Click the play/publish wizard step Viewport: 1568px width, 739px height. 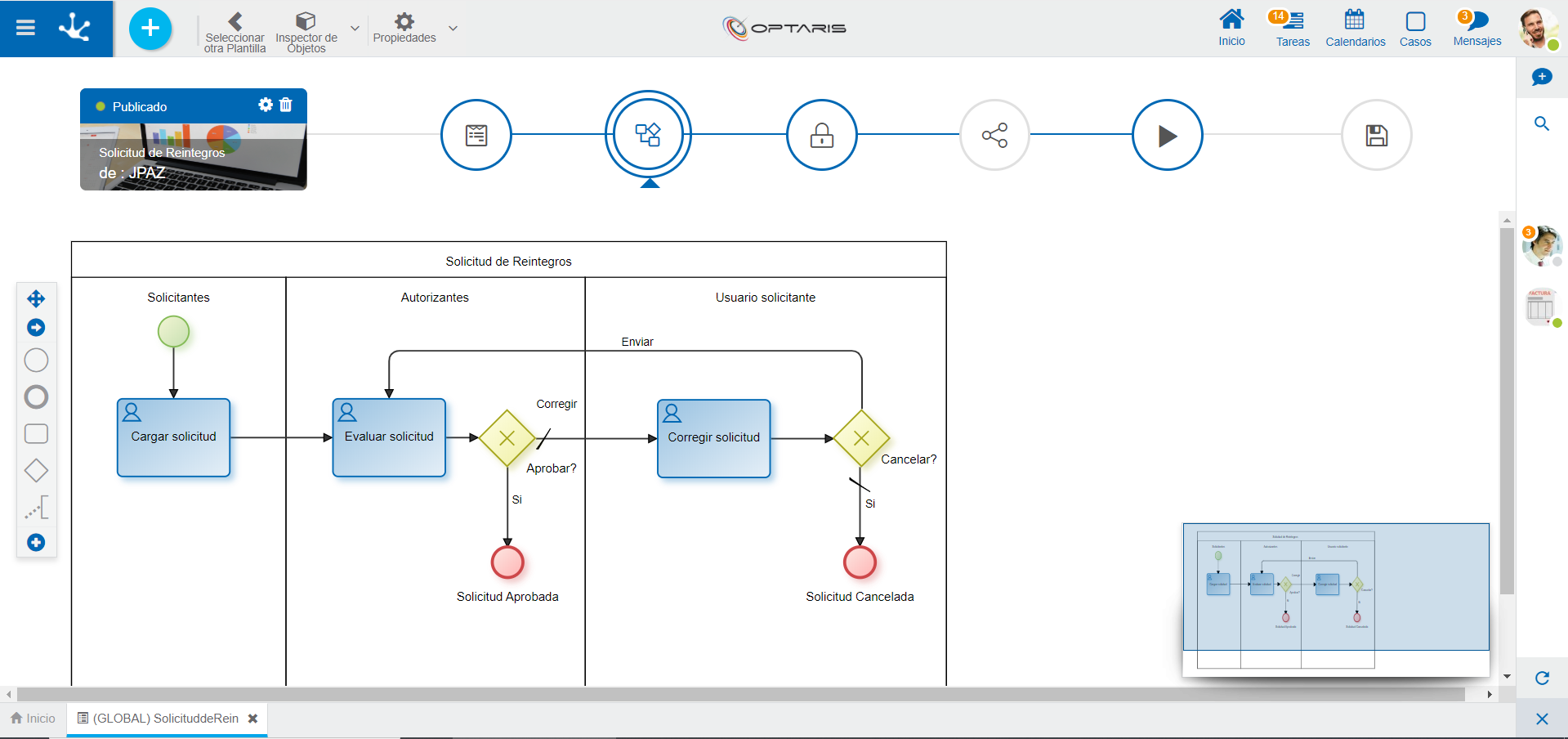[1168, 135]
